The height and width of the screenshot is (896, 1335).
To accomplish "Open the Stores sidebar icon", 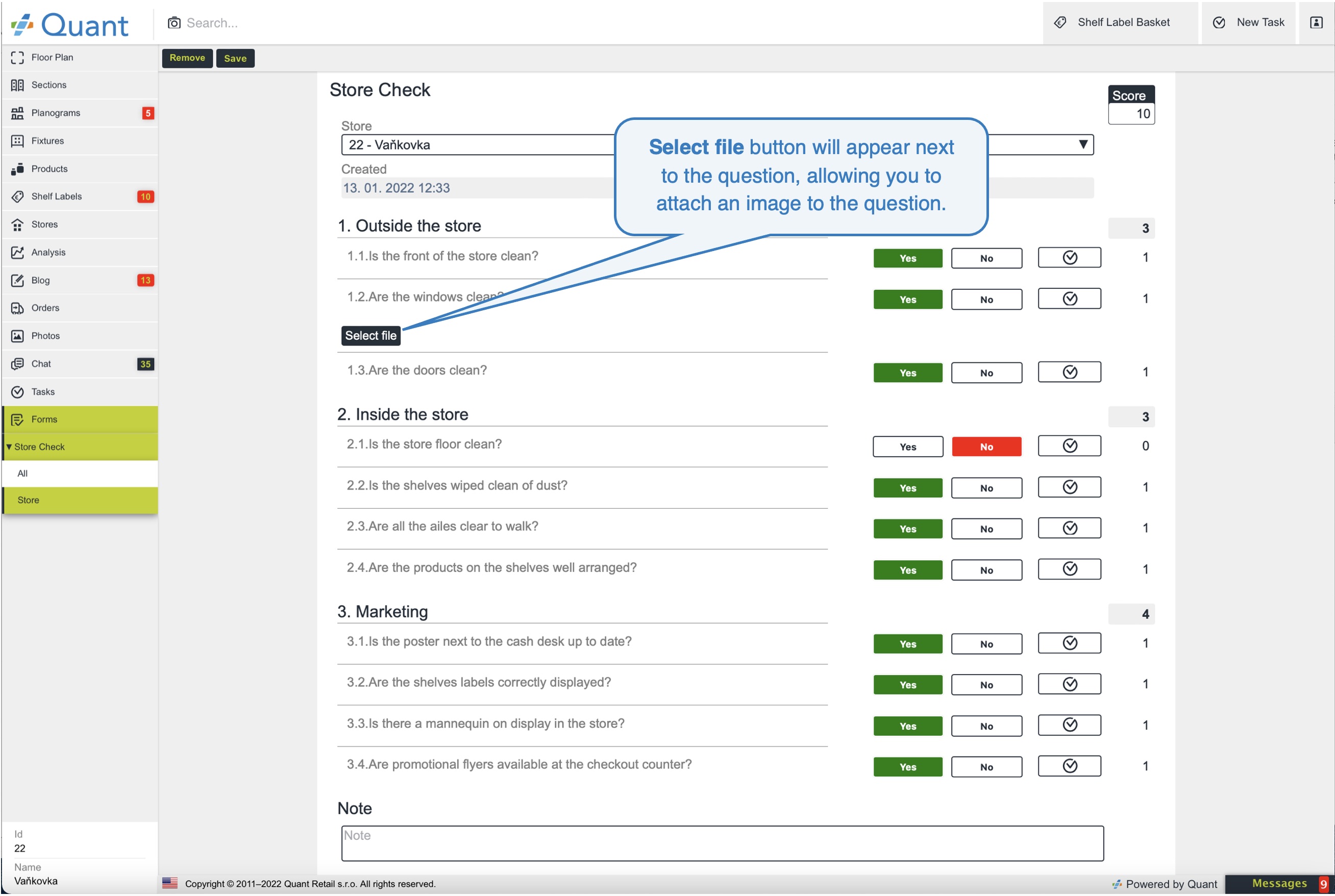I will click(17, 225).
